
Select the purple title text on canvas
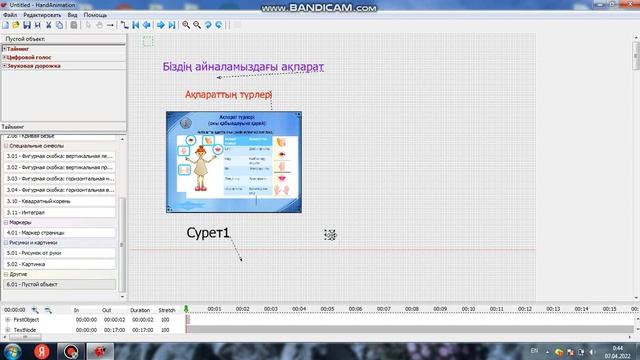(243, 67)
